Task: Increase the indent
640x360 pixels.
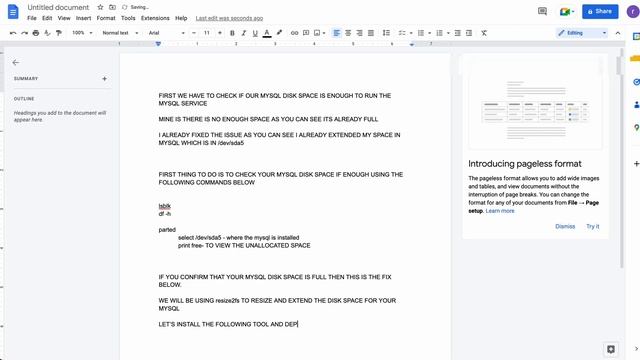Action: coord(469,33)
